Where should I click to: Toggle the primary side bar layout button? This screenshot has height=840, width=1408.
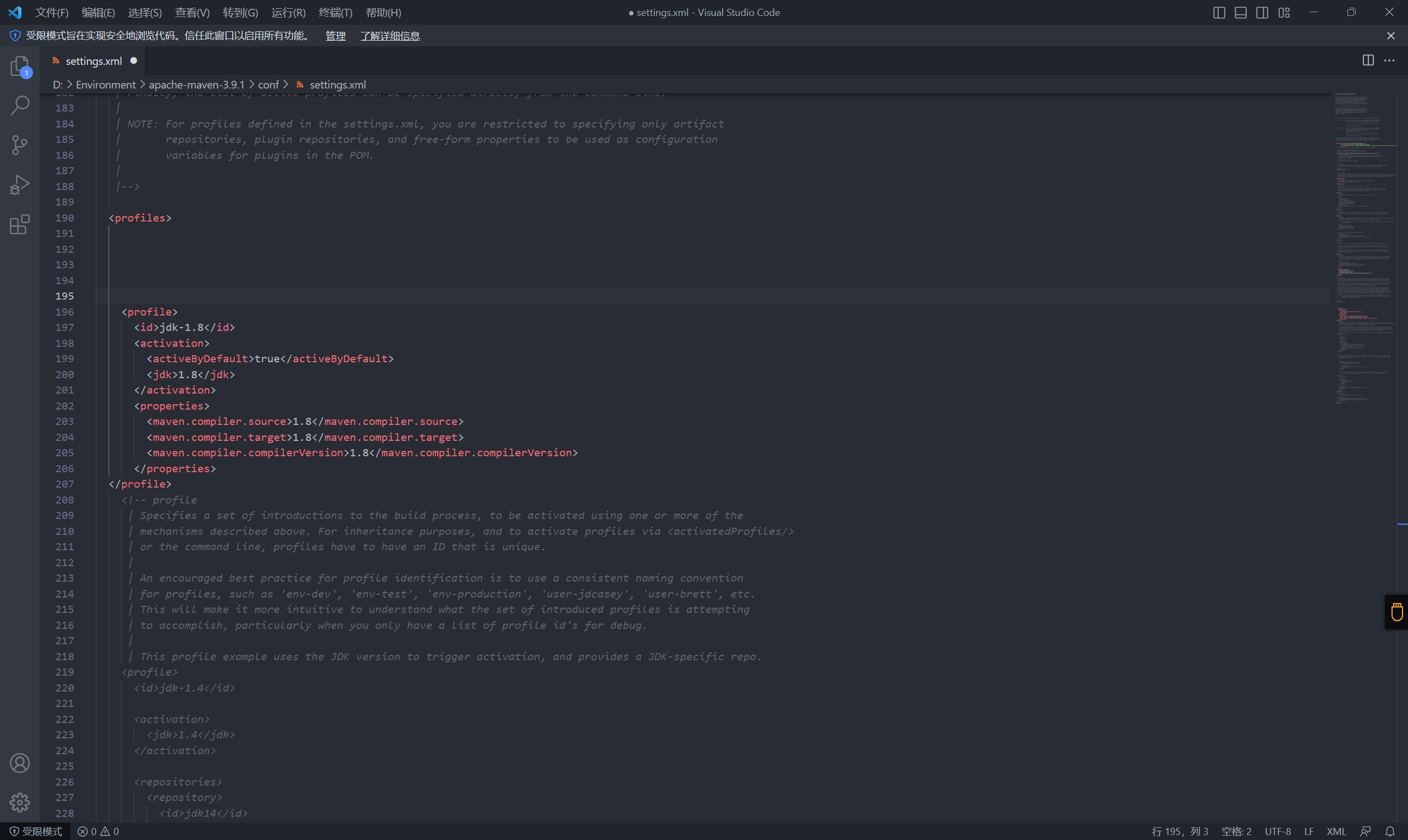(1219, 13)
